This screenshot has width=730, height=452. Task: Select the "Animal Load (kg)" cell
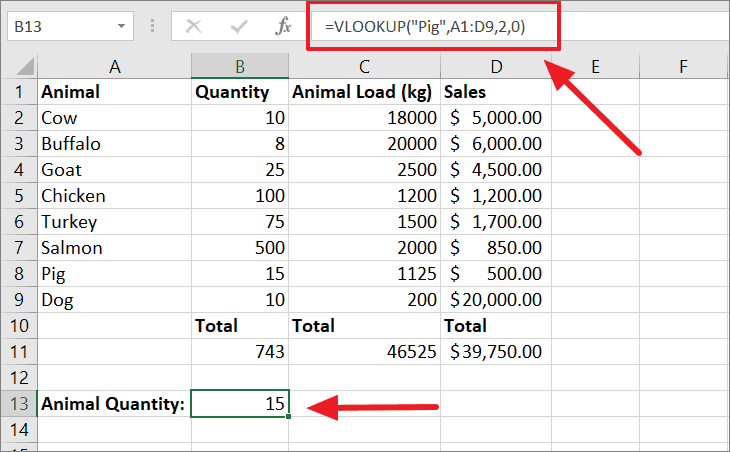tap(365, 92)
